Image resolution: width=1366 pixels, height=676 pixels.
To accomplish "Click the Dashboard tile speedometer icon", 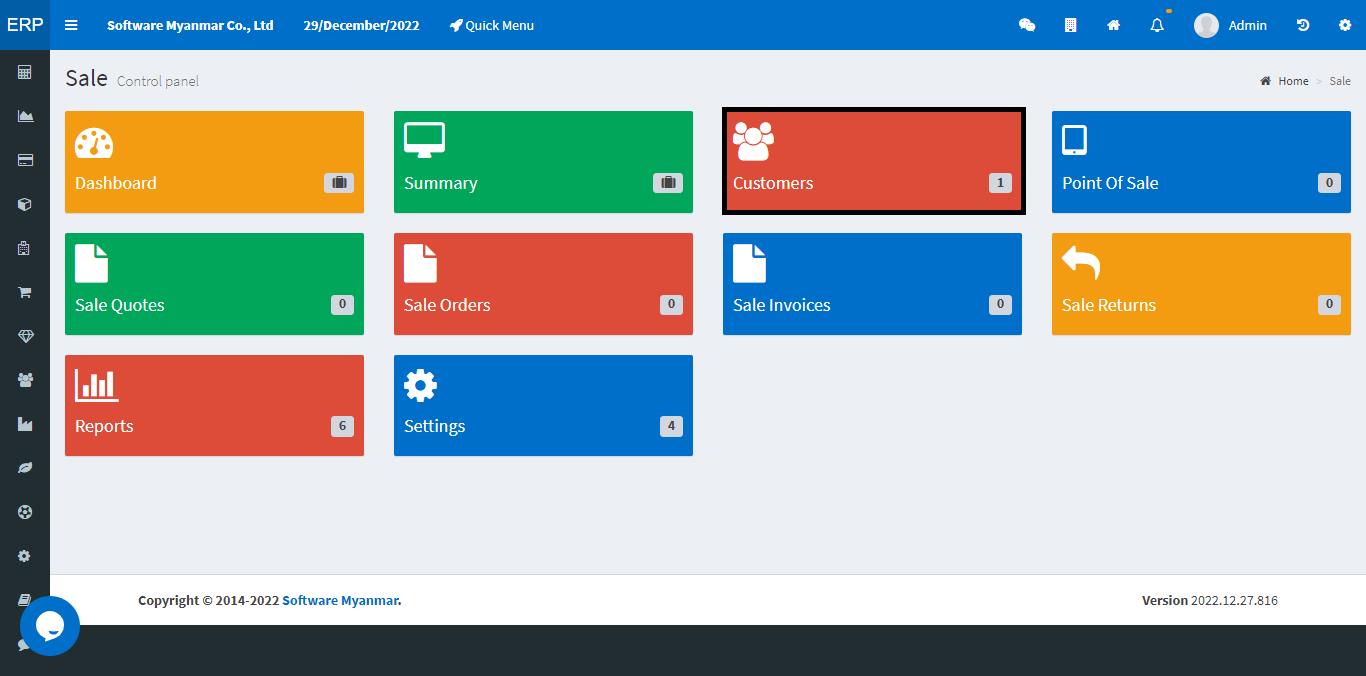I will [94, 143].
